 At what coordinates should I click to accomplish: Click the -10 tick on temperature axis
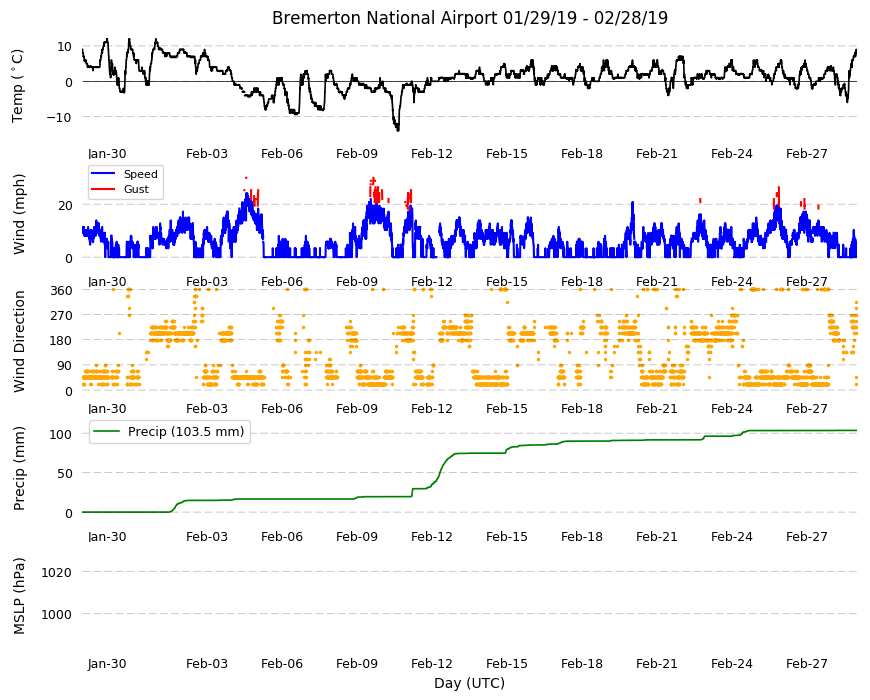coord(59,118)
